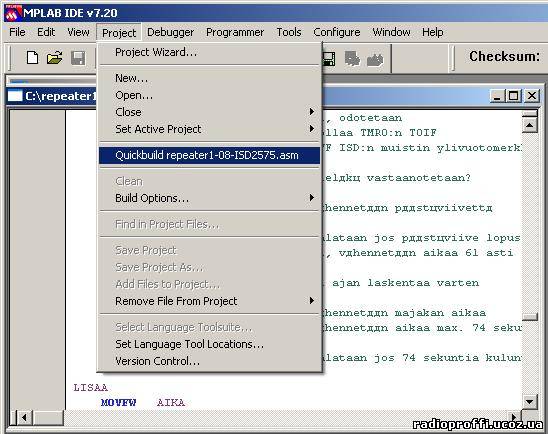Click the greyed Select Language Toolsuite entry
548x434 pixels.
click(x=209, y=327)
